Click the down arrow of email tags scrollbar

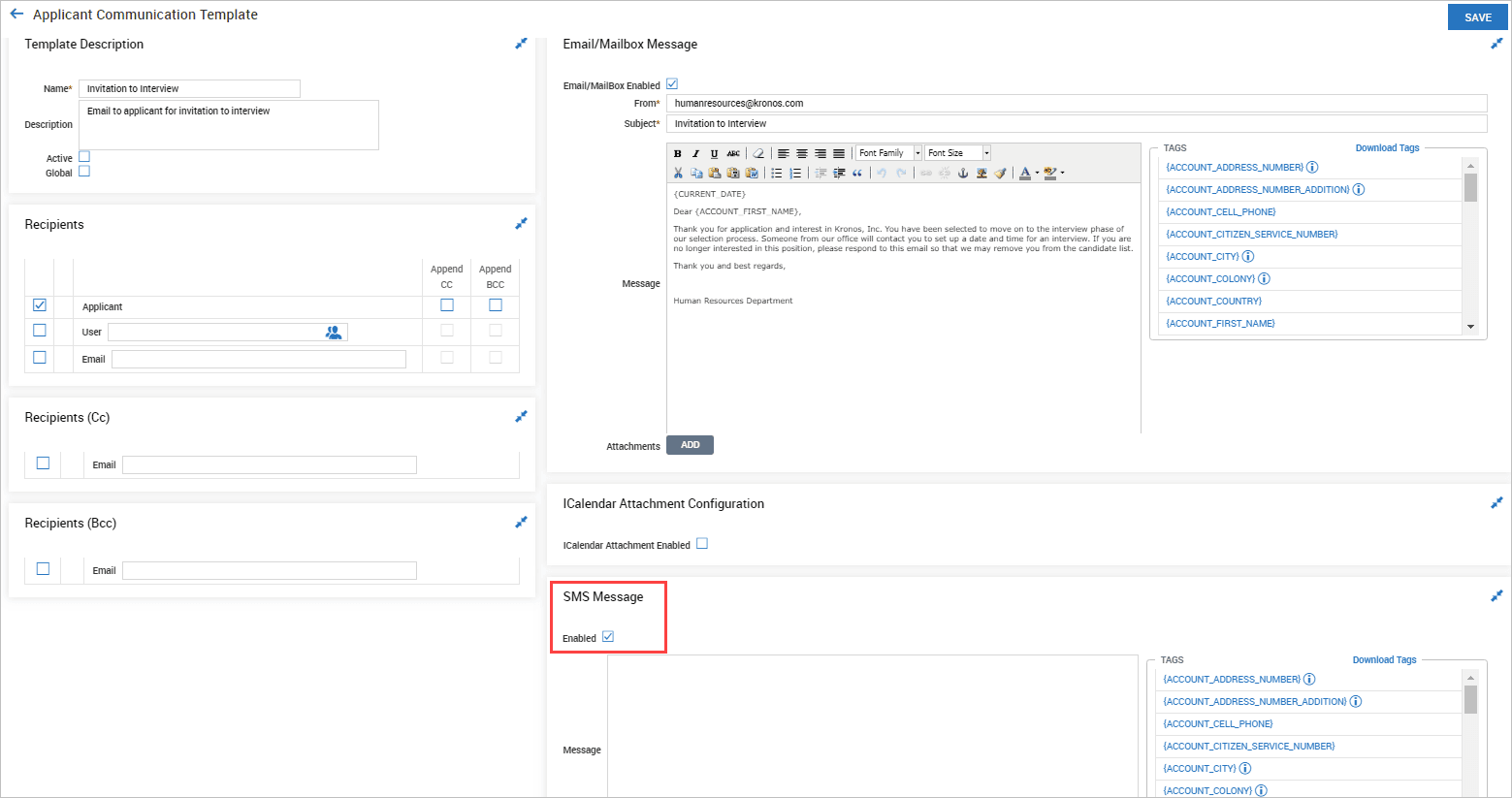(1470, 327)
